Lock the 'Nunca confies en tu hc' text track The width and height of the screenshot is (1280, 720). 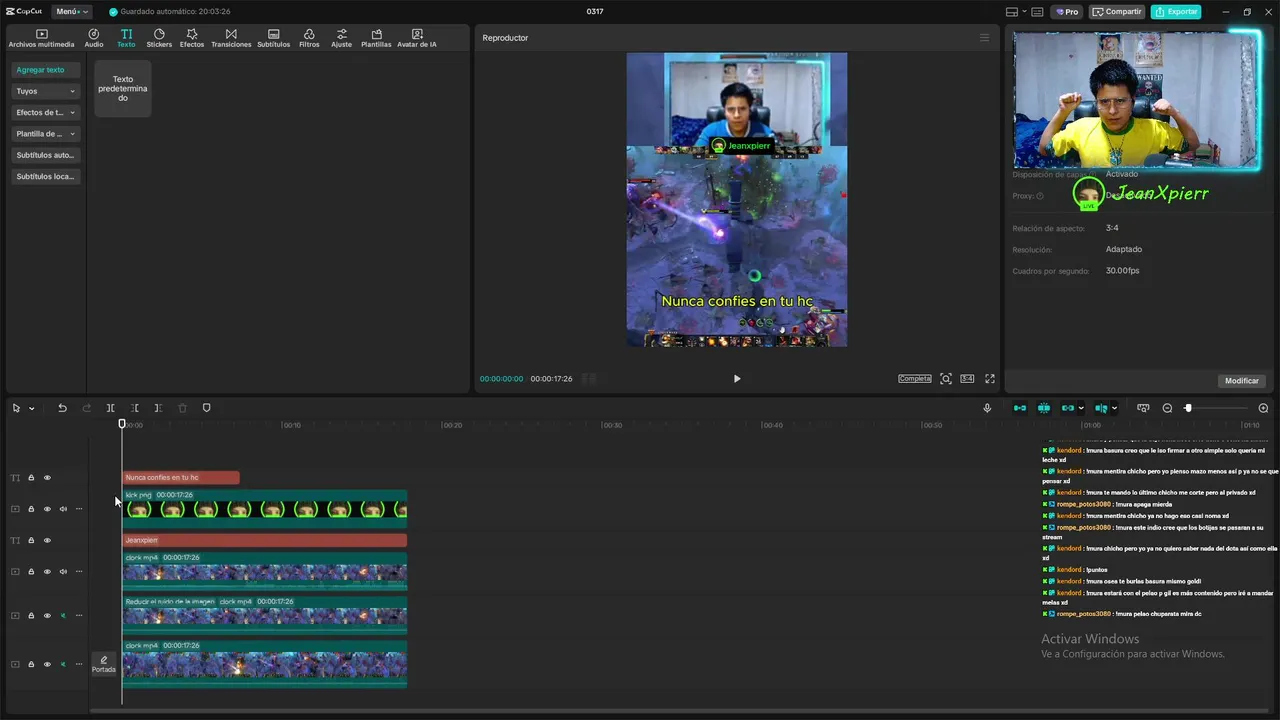[31, 478]
